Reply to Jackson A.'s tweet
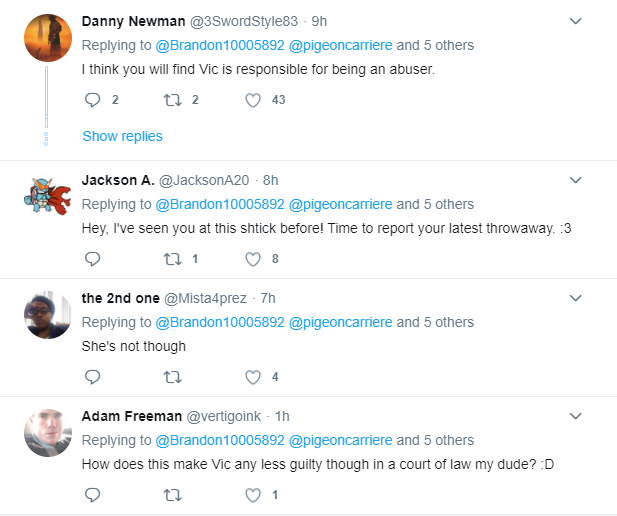The height and width of the screenshot is (516, 617). point(93,259)
